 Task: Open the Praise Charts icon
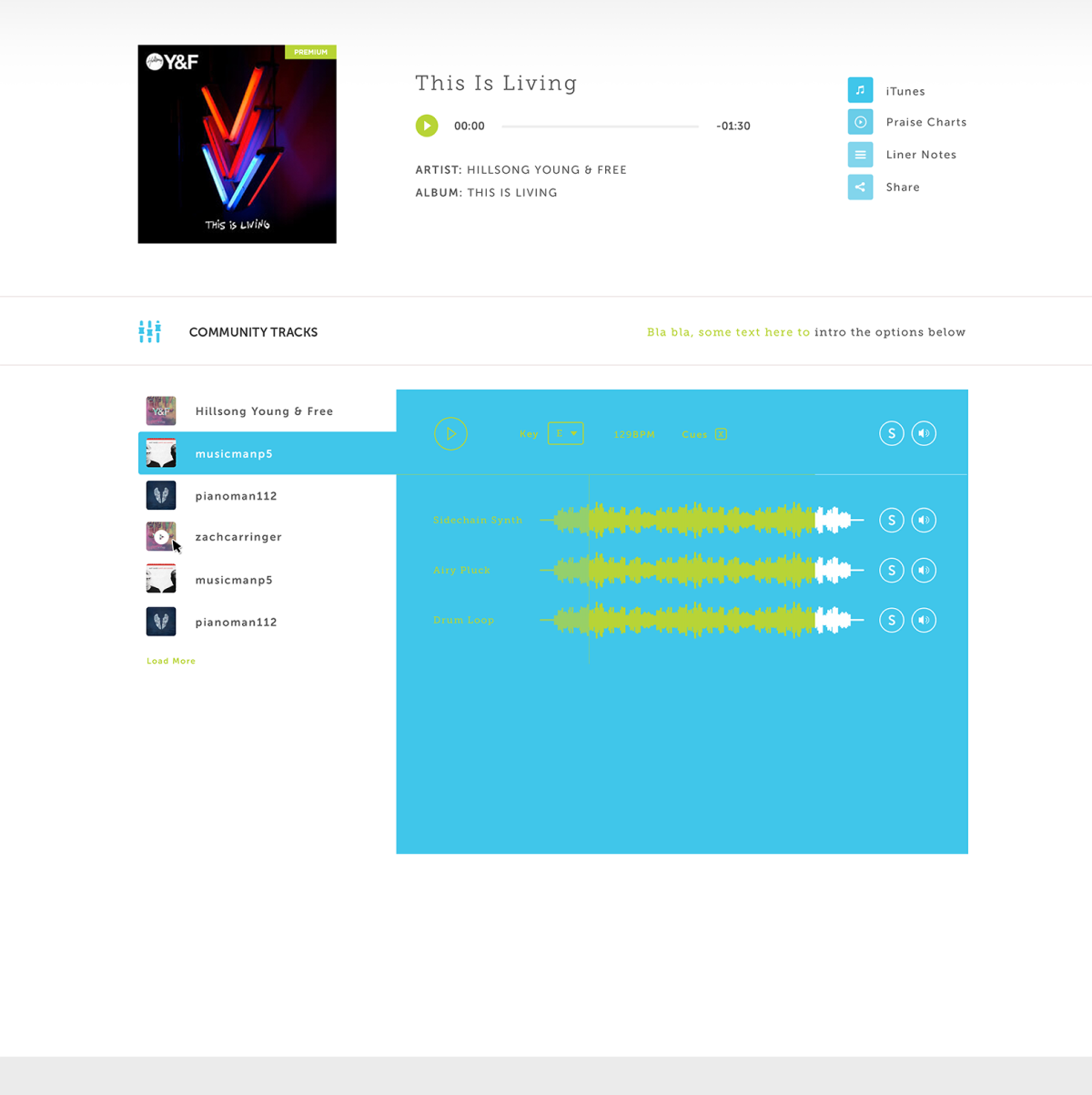[860, 122]
